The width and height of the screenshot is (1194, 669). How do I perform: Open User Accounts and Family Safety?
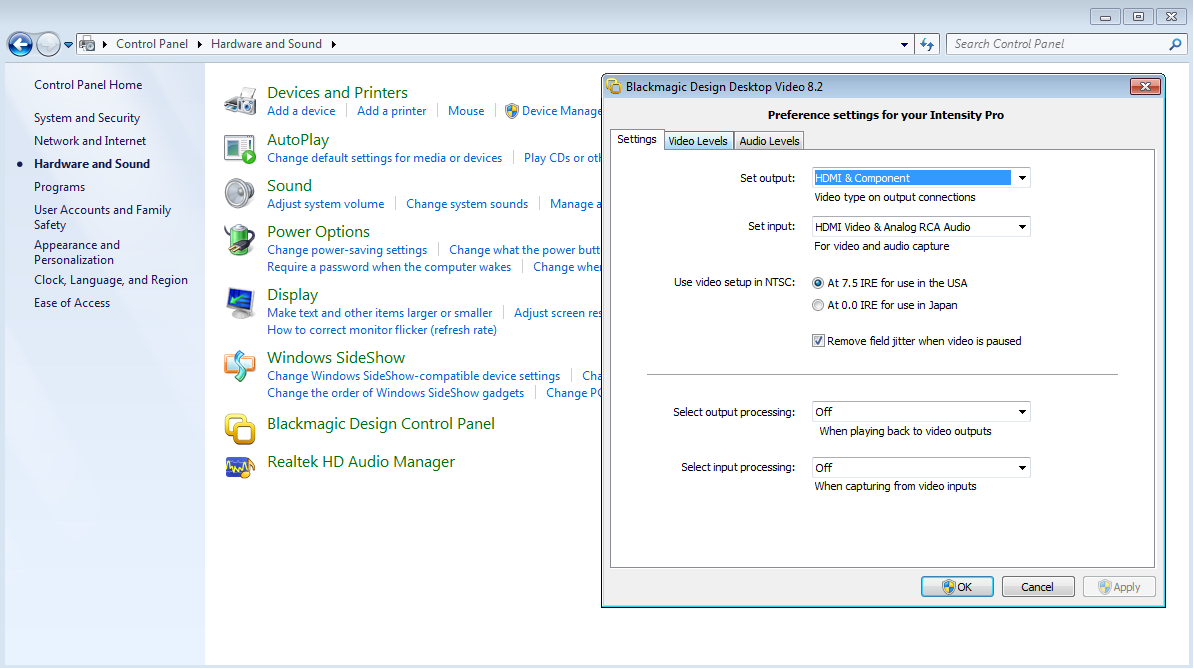tap(102, 218)
